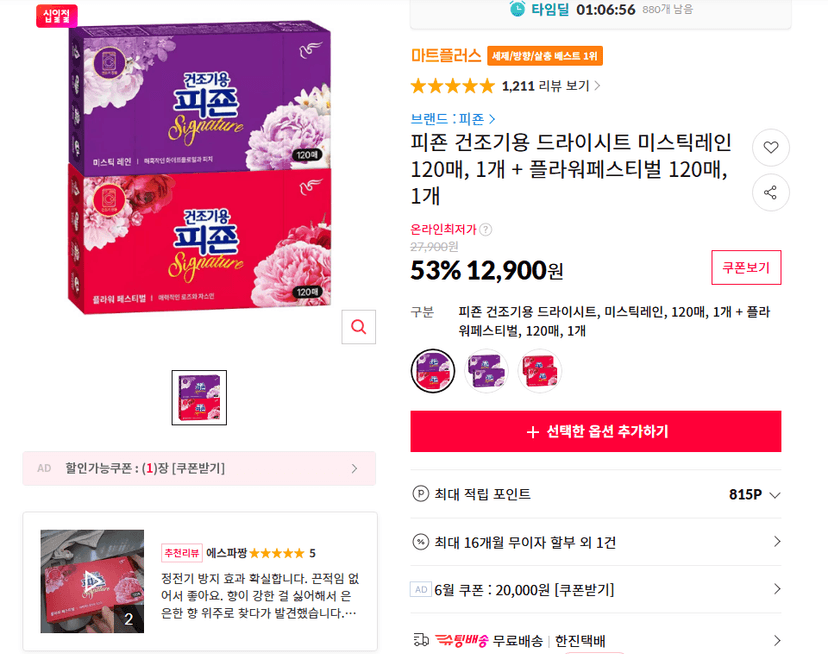
Task: Open 1,211 리뷰 보기 link
Action: point(551,86)
